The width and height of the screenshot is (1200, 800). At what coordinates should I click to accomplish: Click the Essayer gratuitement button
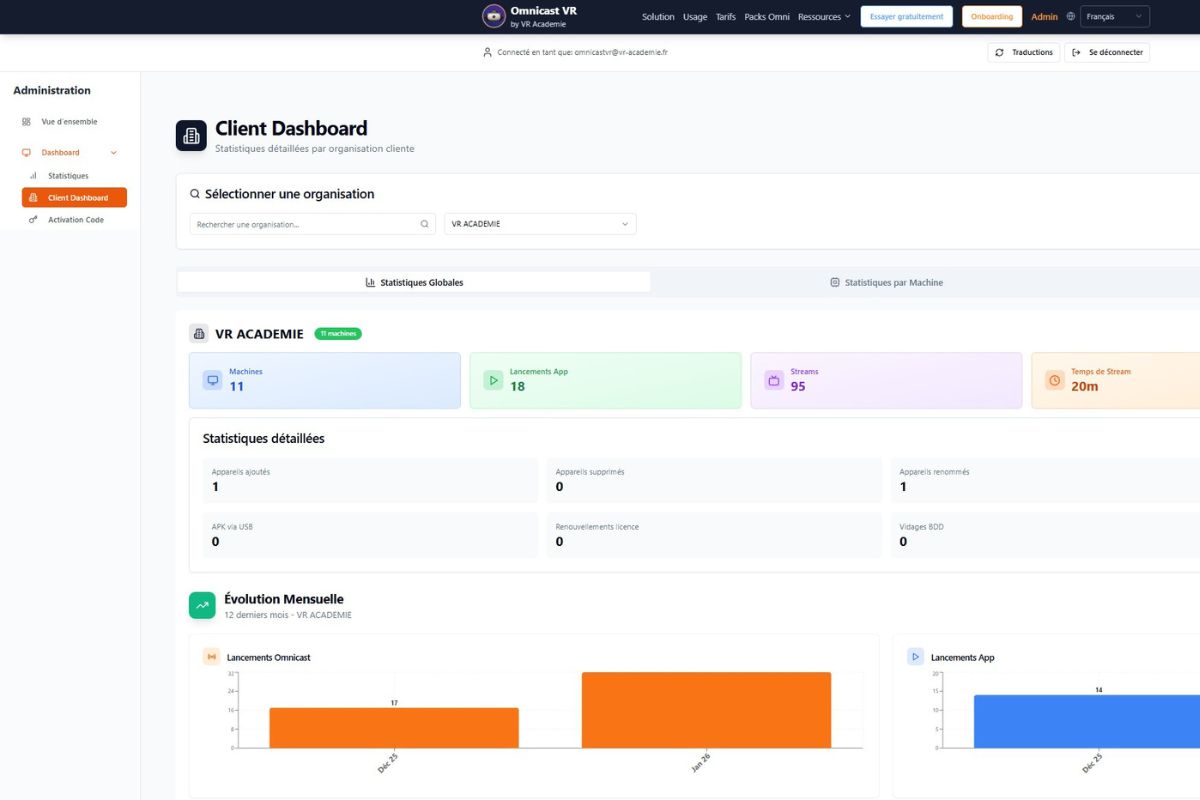[x=906, y=17]
